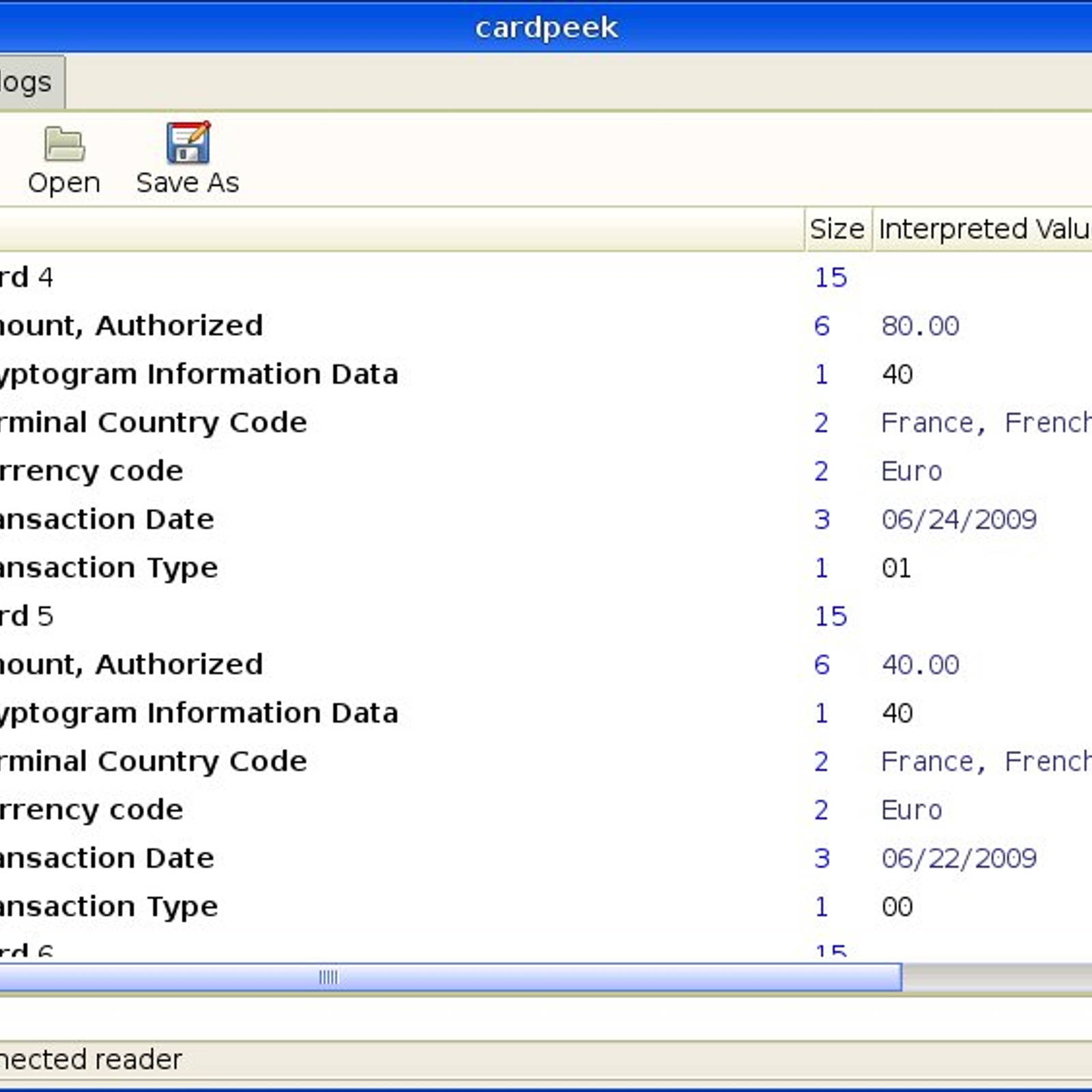Viewport: 1092px width, 1092px height.
Task: Click the date value 06/24/2009
Action: coord(959,520)
